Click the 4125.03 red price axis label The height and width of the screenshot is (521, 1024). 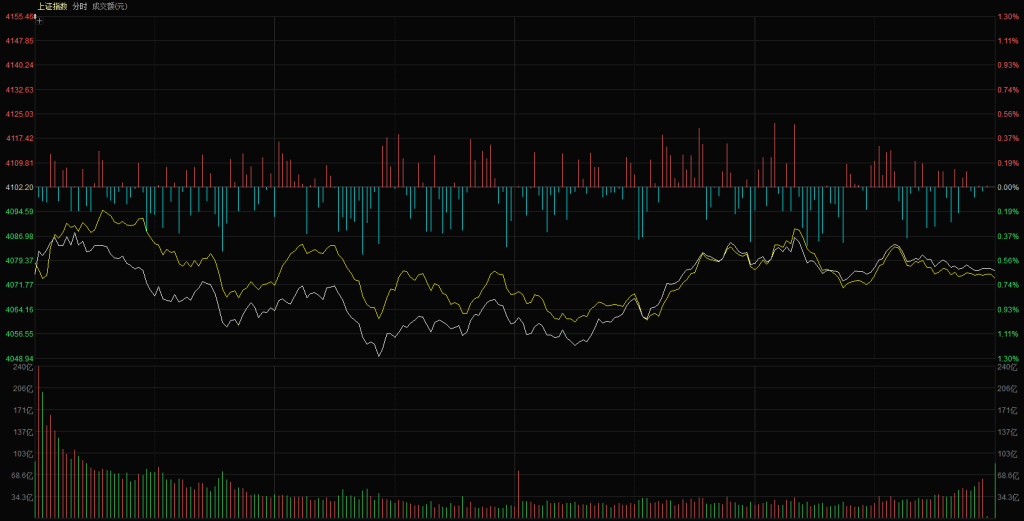[x=19, y=114]
